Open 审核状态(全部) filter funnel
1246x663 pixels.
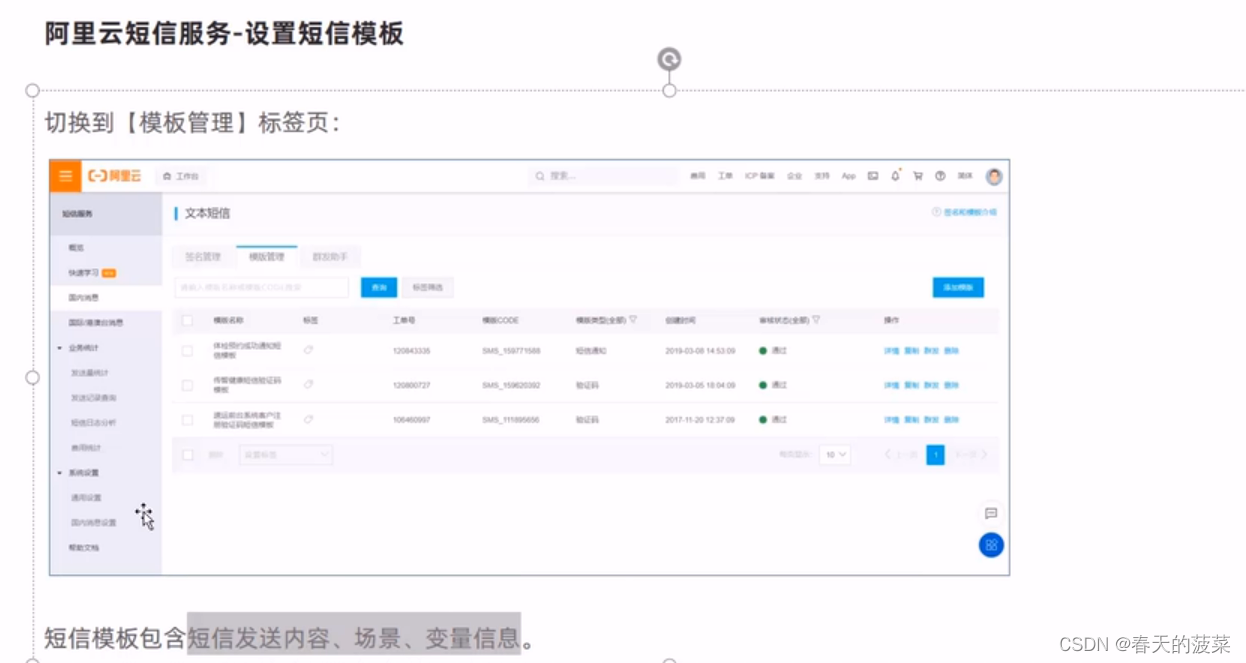(816, 320)
